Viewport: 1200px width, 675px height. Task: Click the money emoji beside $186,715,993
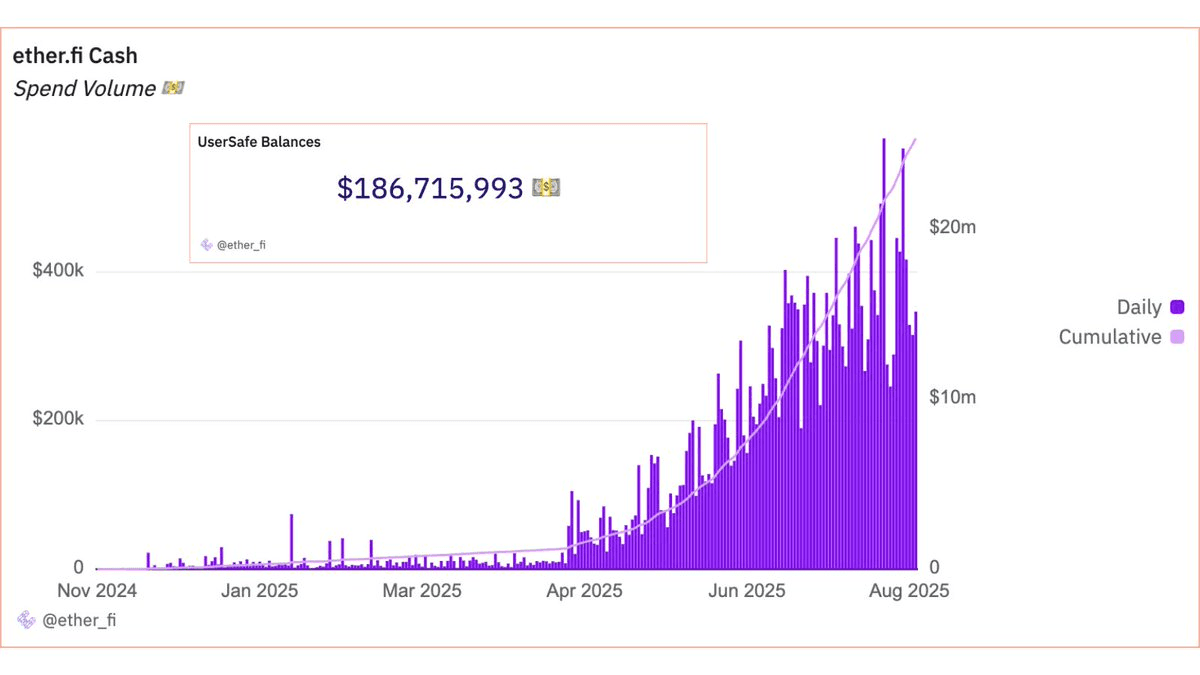(546, 187)
